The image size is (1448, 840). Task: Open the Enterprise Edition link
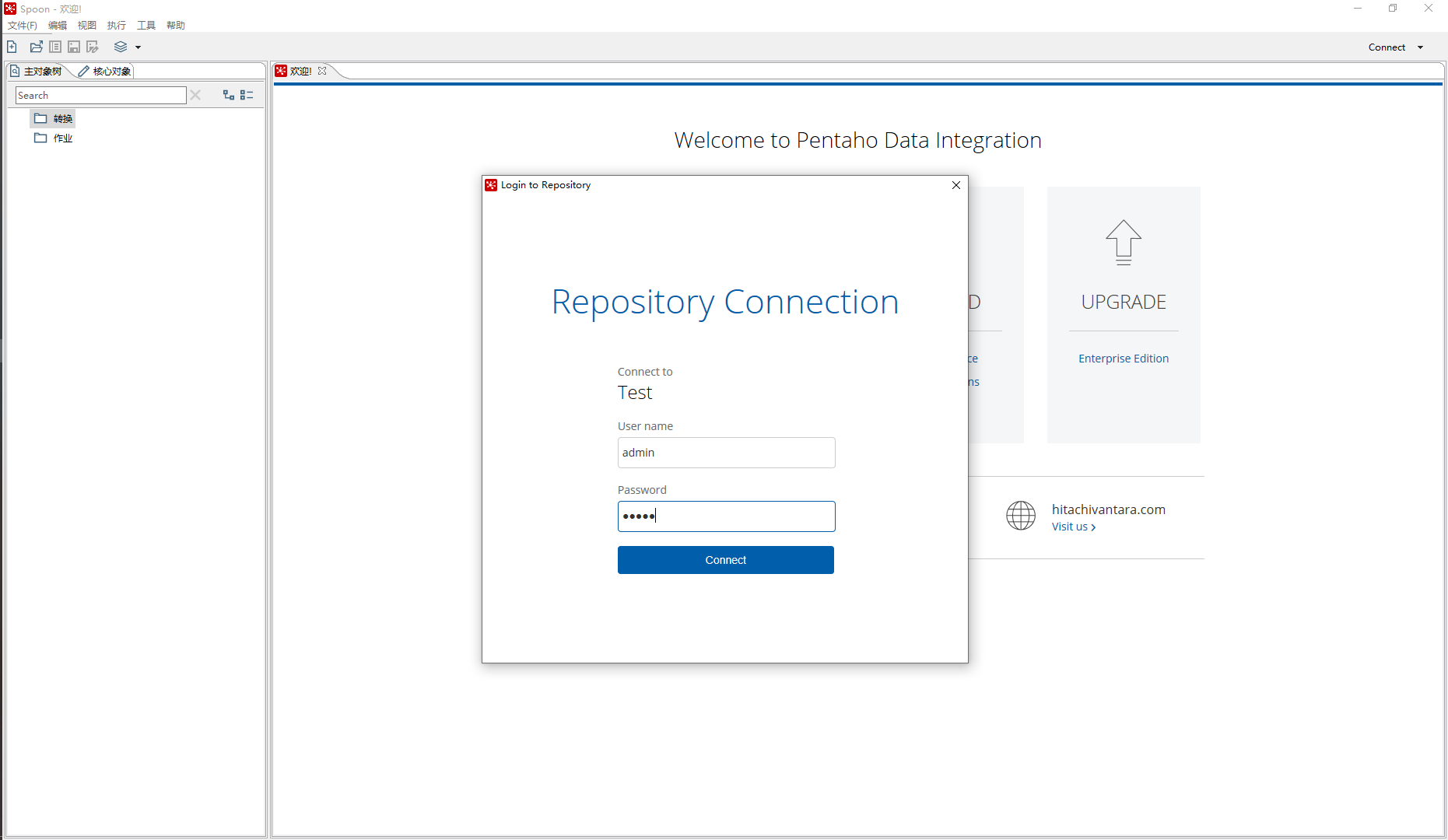click(1124, 359)
